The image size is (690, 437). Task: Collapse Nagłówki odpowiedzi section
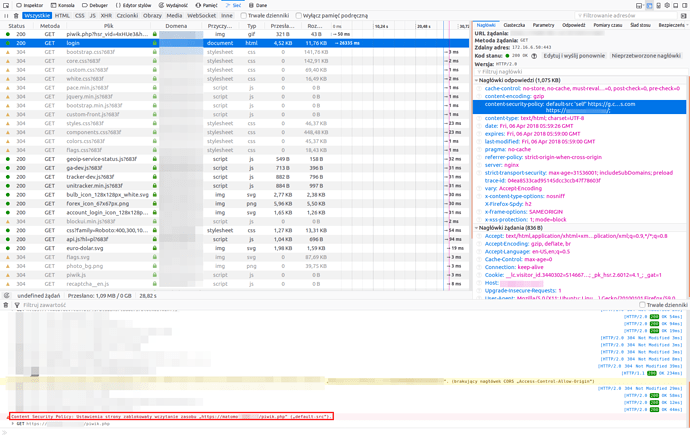(x=477, y=81)
